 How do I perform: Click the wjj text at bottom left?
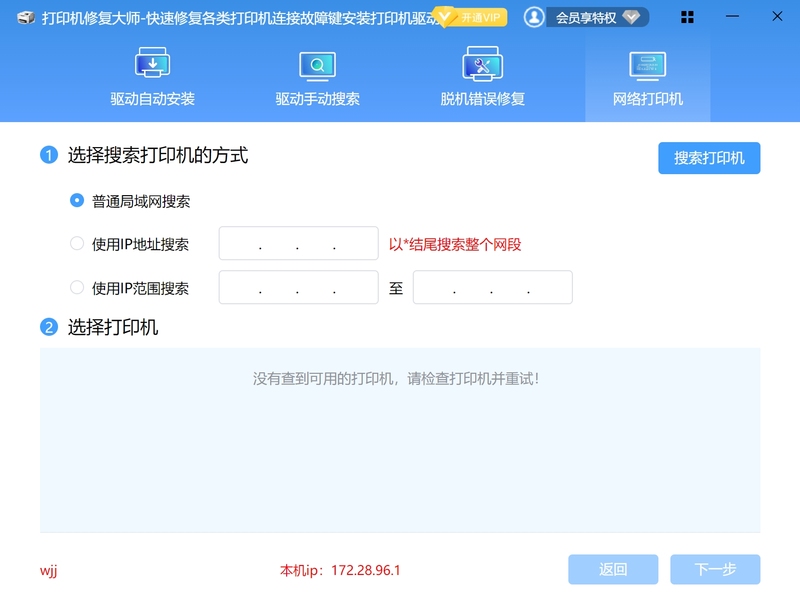coord(48,571)
